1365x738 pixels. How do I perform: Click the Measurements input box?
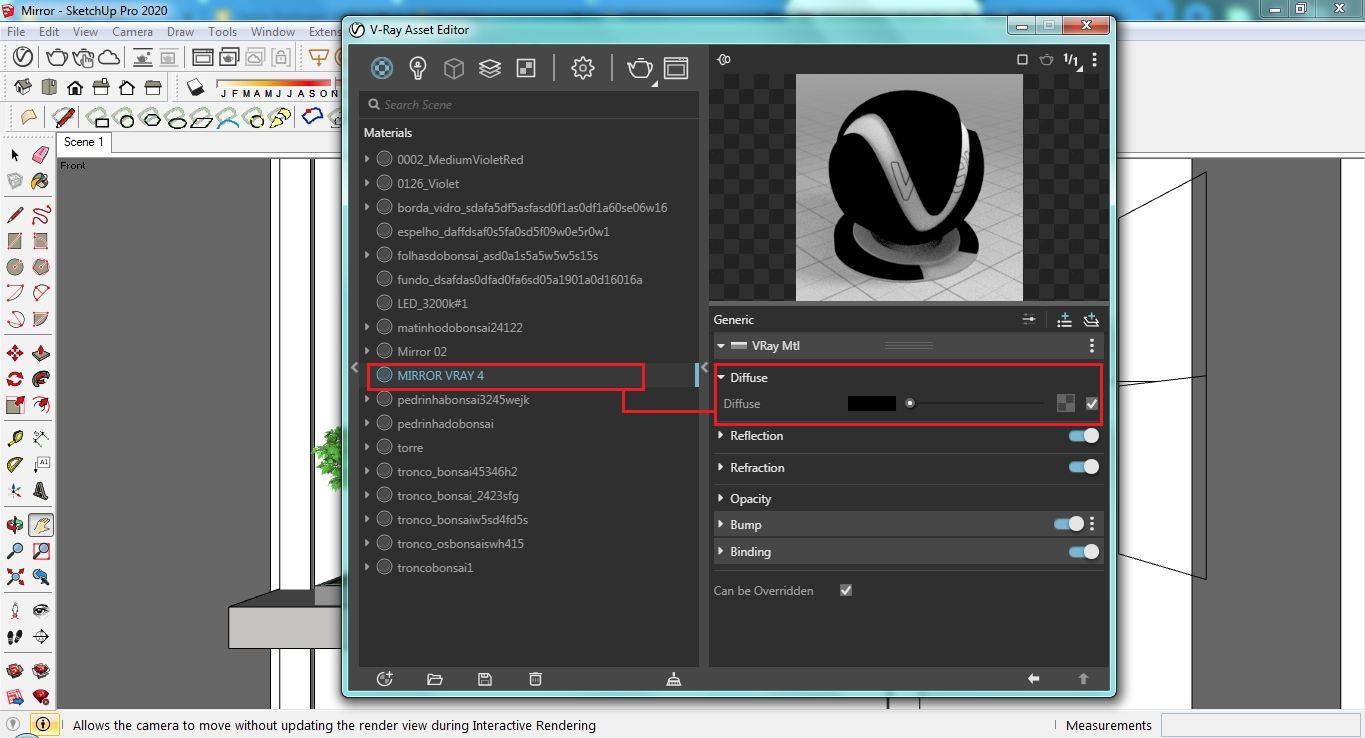tap(1260, 725)
